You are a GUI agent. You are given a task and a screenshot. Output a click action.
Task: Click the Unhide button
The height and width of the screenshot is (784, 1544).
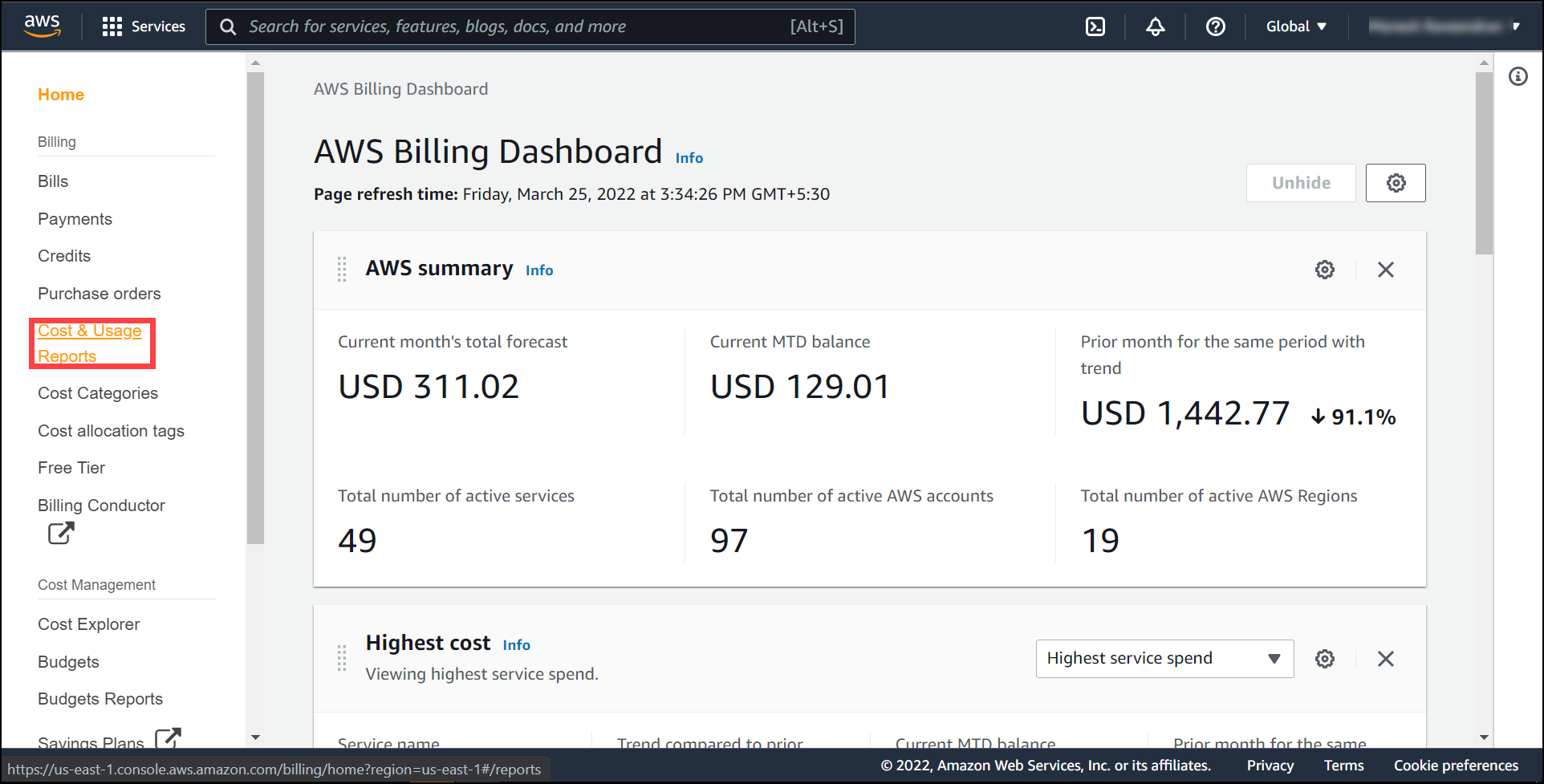(1301, 183)
